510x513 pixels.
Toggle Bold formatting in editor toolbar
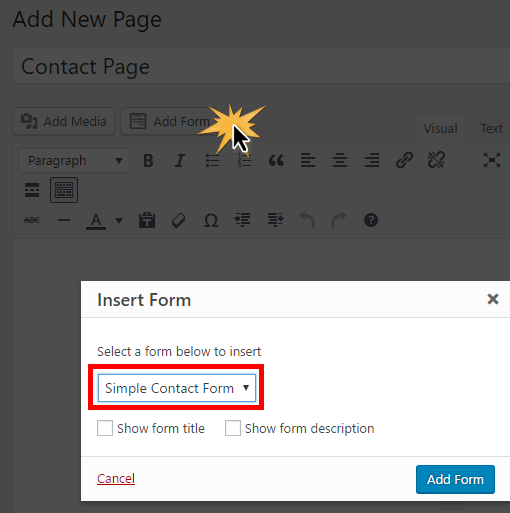[x=148, y=161]
